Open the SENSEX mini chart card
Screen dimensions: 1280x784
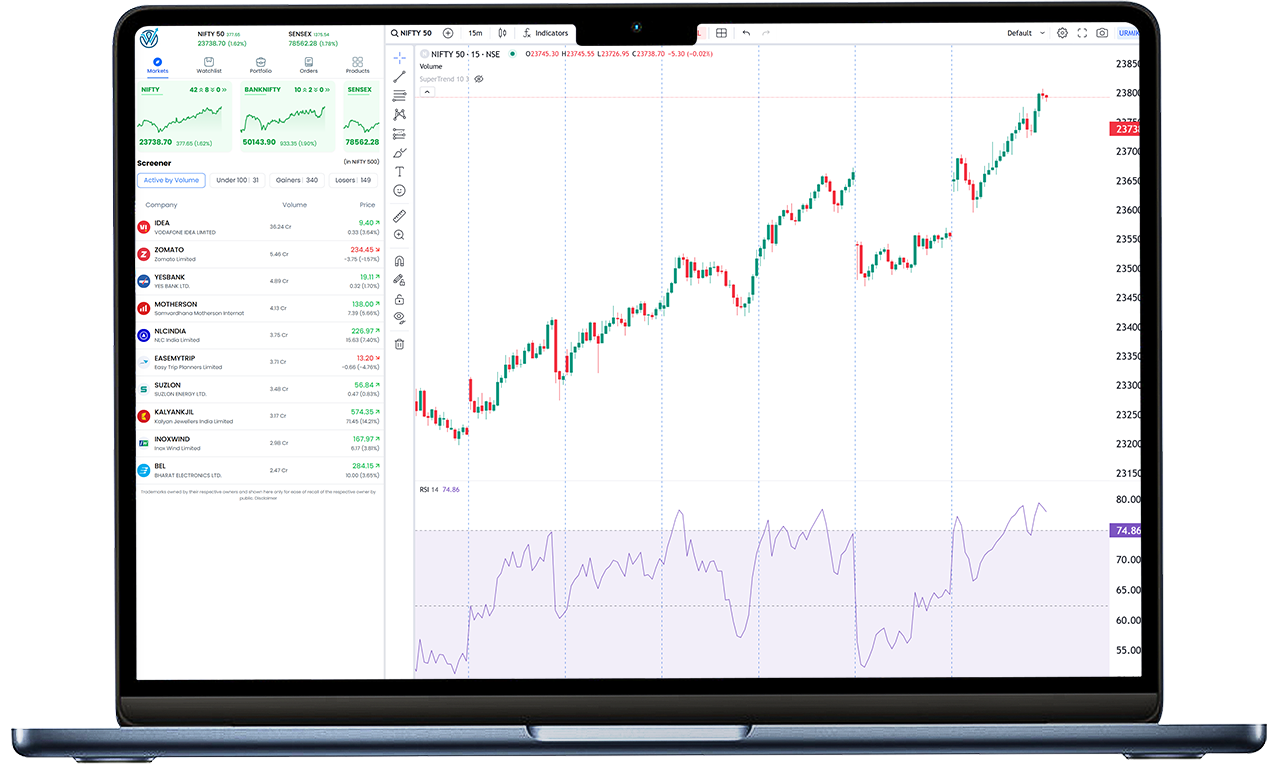362,117
